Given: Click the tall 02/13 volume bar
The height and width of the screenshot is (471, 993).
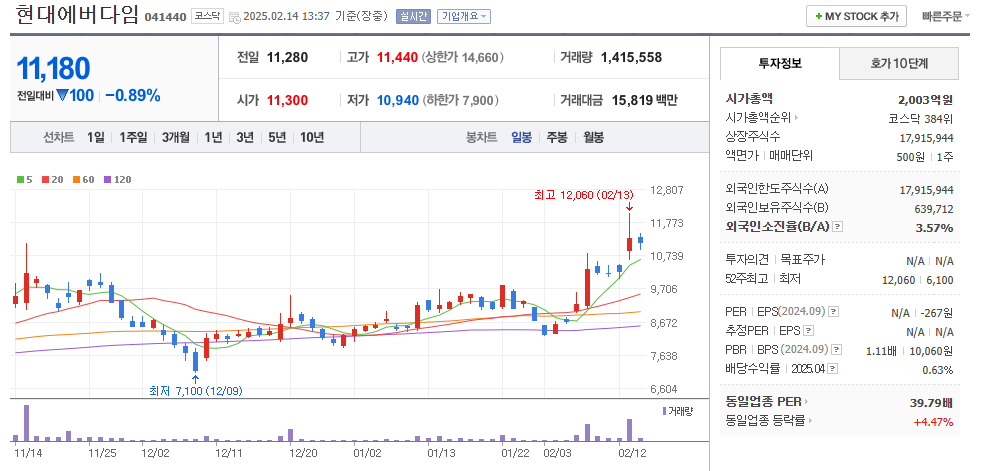Looking at the screenshot, I should 629,430.
